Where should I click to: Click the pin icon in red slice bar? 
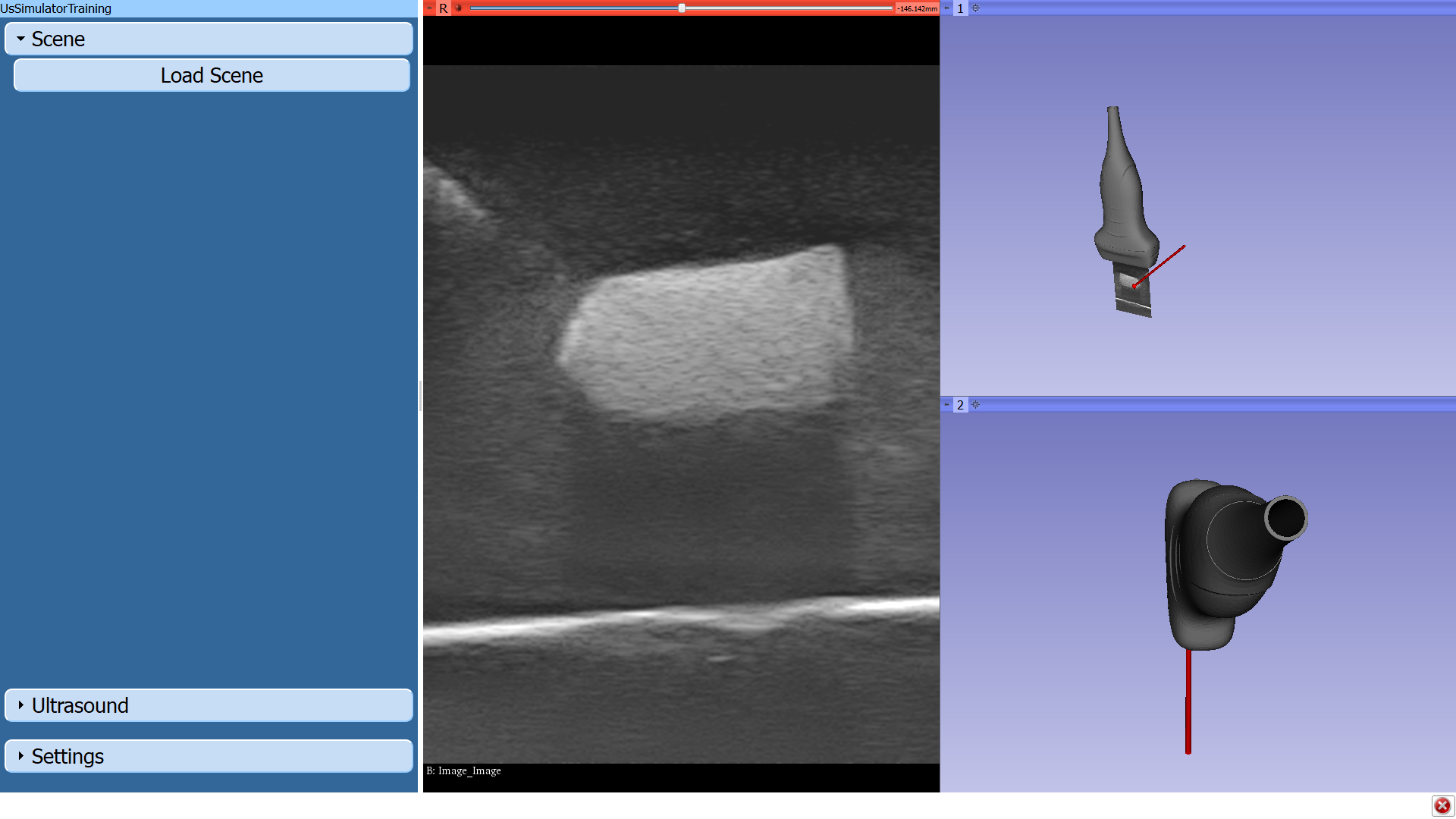point(429,8)
